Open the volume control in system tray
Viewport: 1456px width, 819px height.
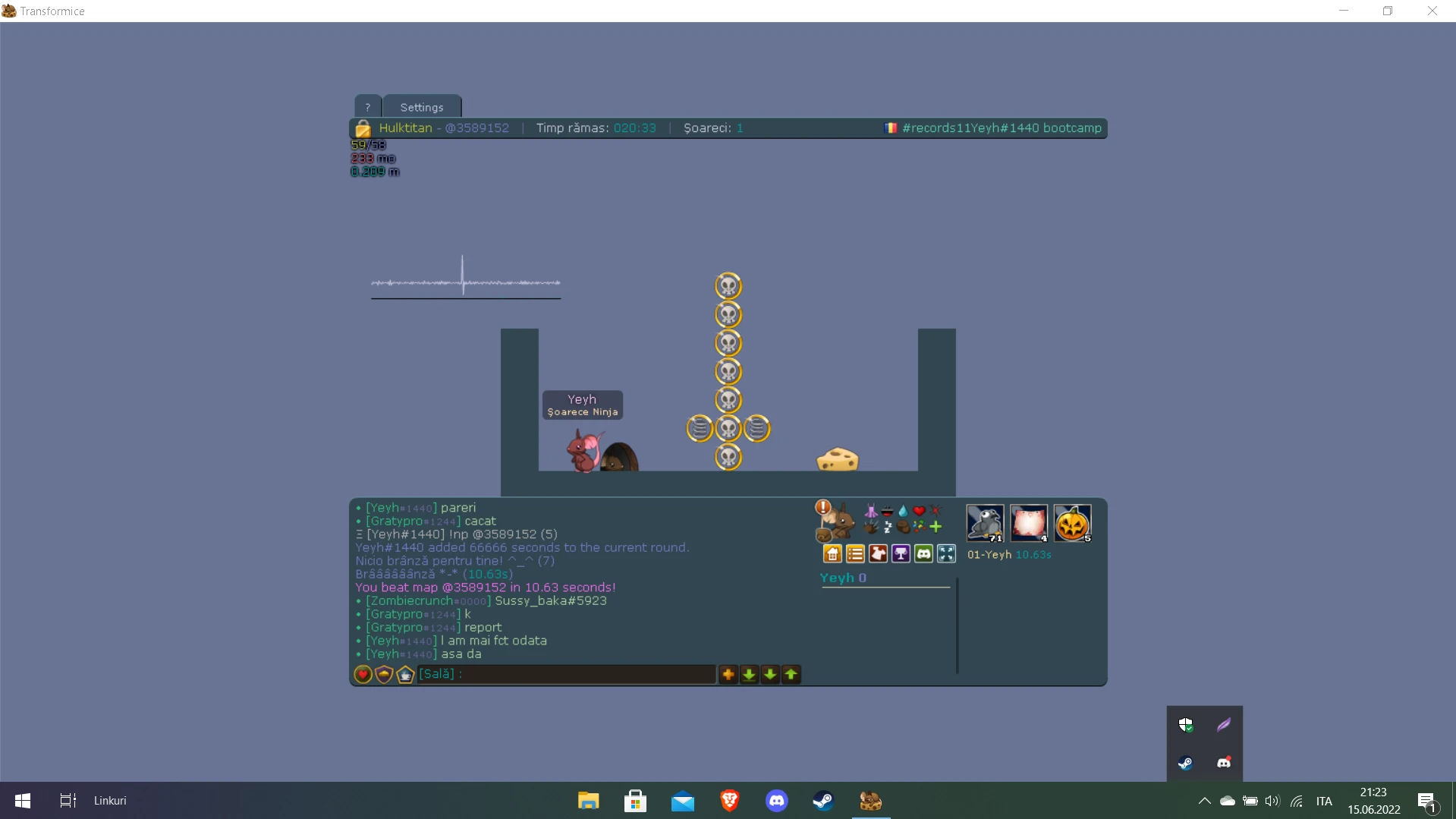[1272, 801]
